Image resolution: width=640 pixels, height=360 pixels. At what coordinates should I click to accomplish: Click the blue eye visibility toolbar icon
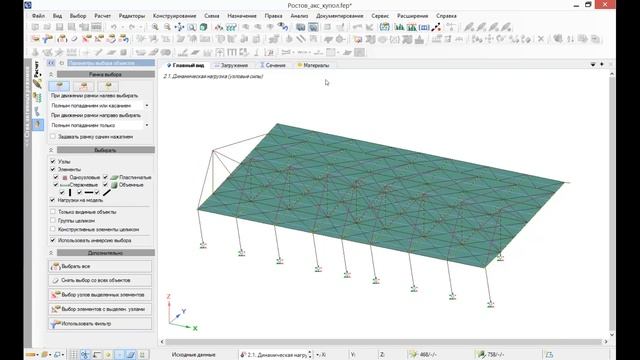click(x=282, y=27)
